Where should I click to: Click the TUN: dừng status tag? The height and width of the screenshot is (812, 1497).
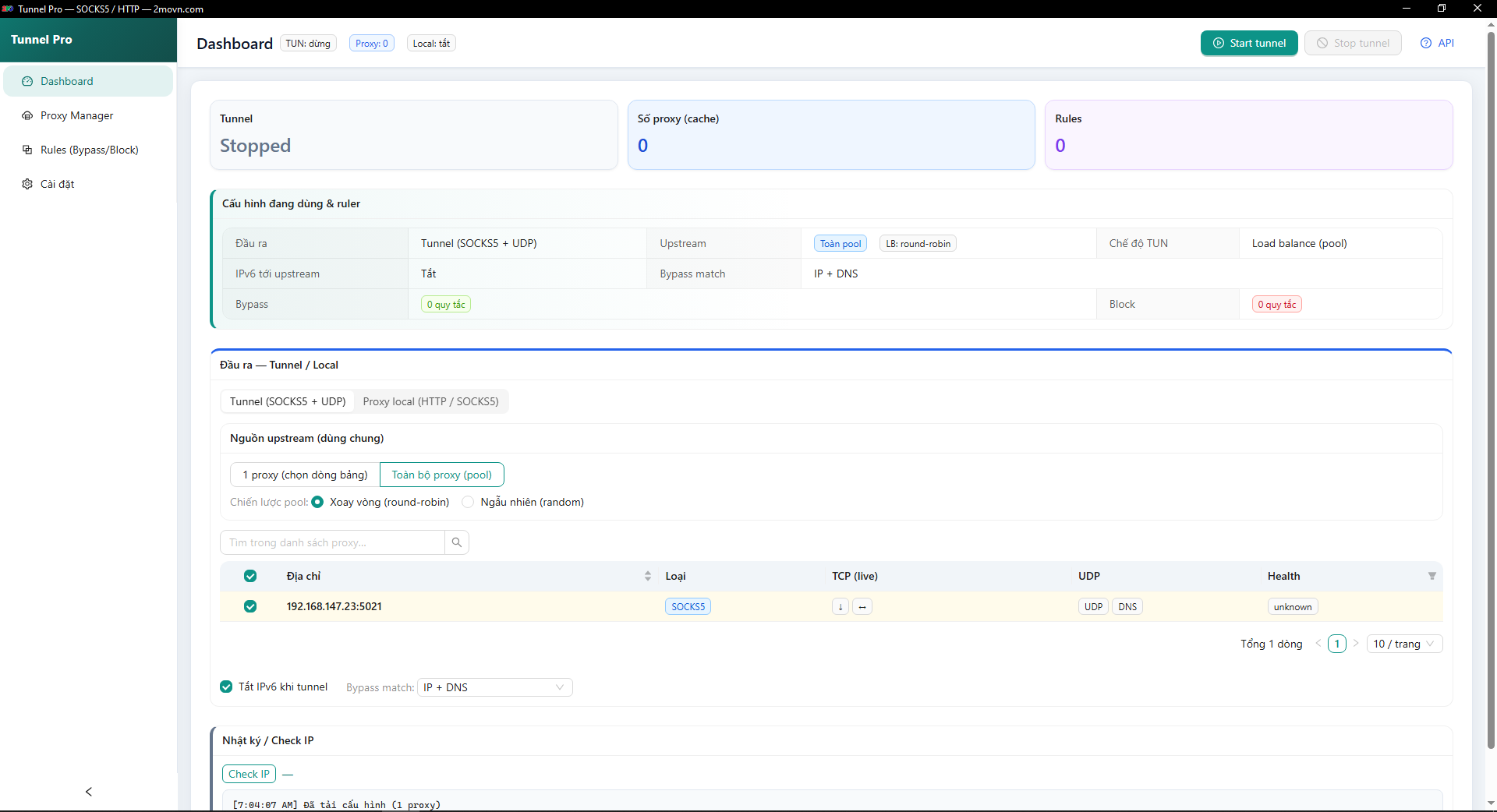pos(308,44)
